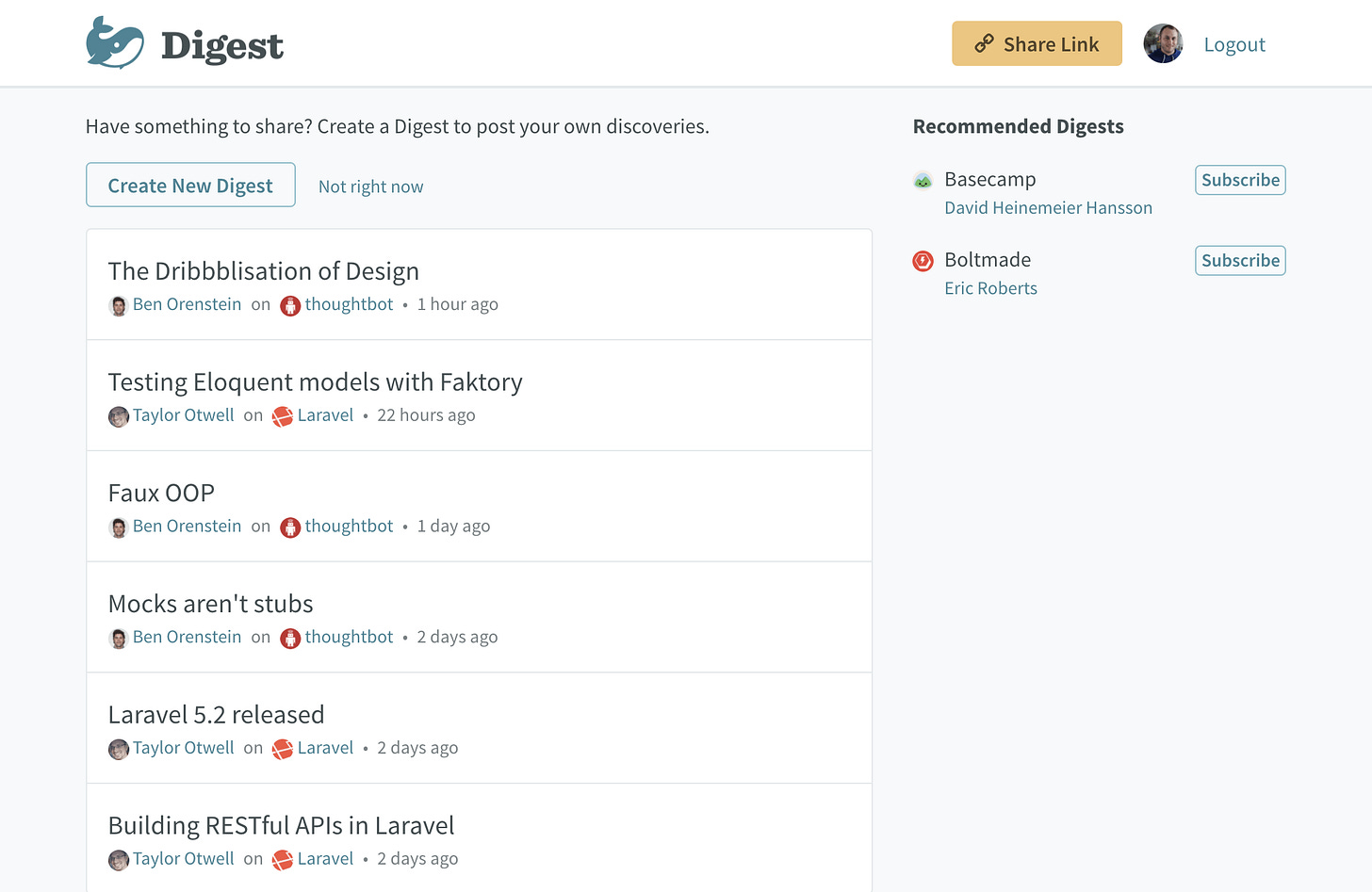Click Laravel icon on Faktory post
Image resolution: width=1372 pixels, height=892 pixels.
click(x=283, y=416)
